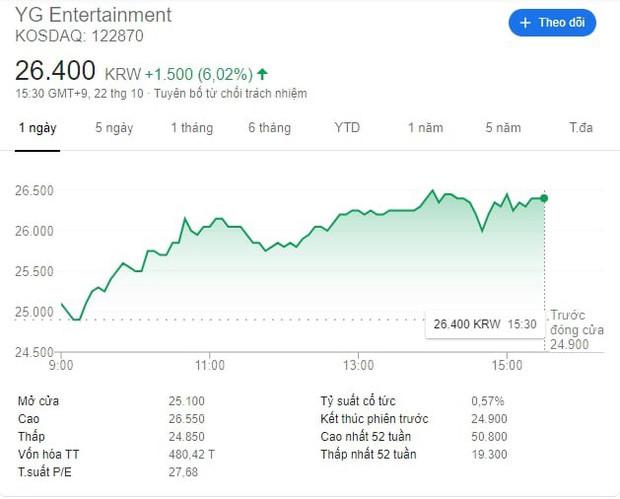Click the green up-arrow price indicator

coord(262,73)
